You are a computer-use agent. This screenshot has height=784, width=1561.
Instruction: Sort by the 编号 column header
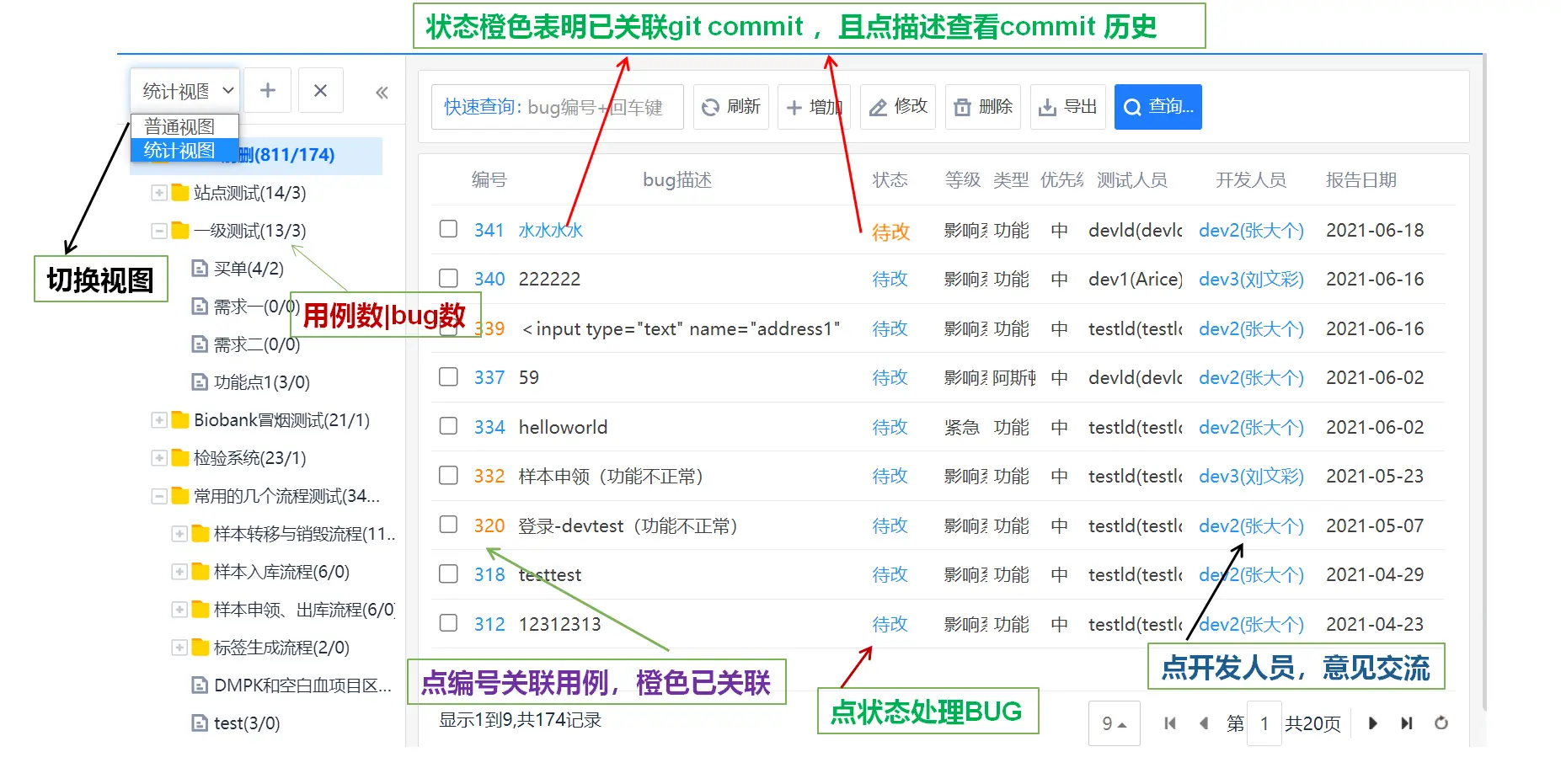tap(489, 179)
